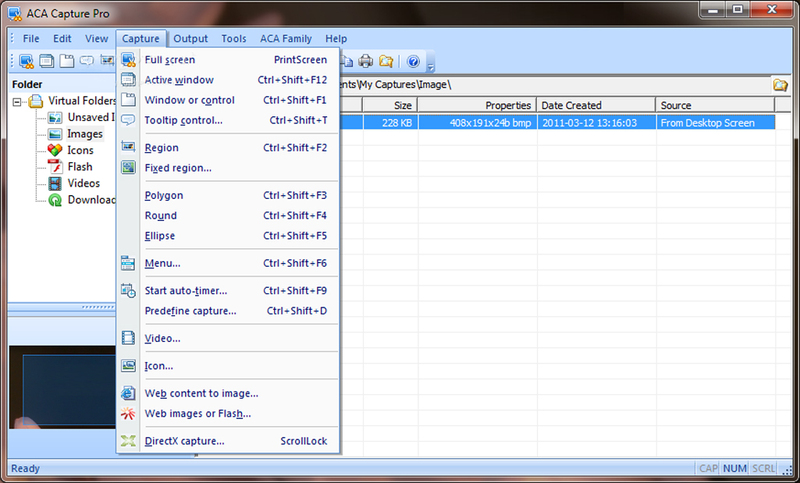The height and width of the screenshot is (483, 800).
Task: Select the Download folder in the tree
Action: (x=92, y=199)
